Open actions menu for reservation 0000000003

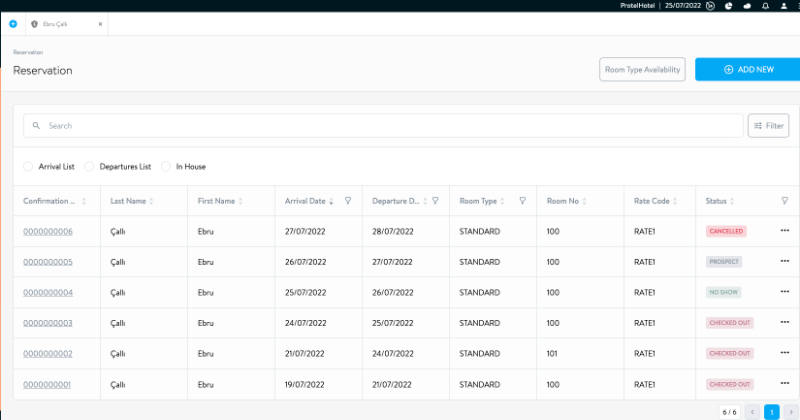point(785,323)
